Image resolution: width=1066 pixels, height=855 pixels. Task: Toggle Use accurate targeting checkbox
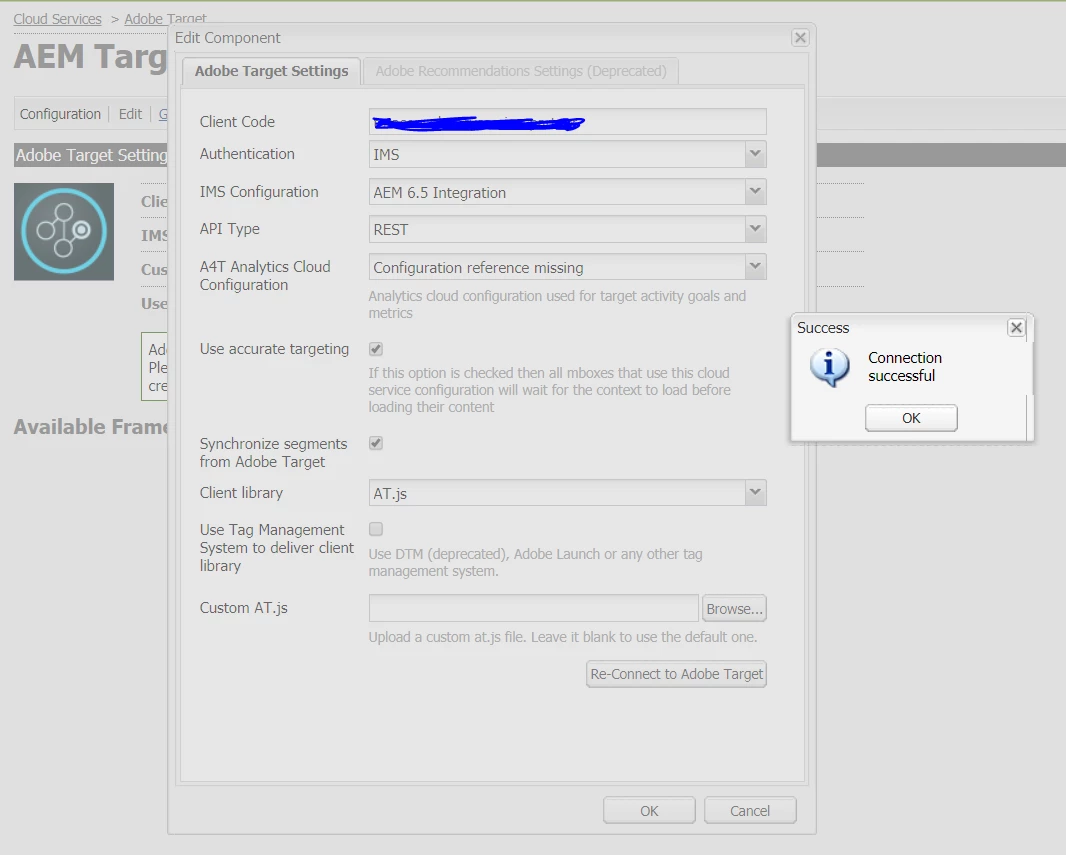[x=376, y=349]
